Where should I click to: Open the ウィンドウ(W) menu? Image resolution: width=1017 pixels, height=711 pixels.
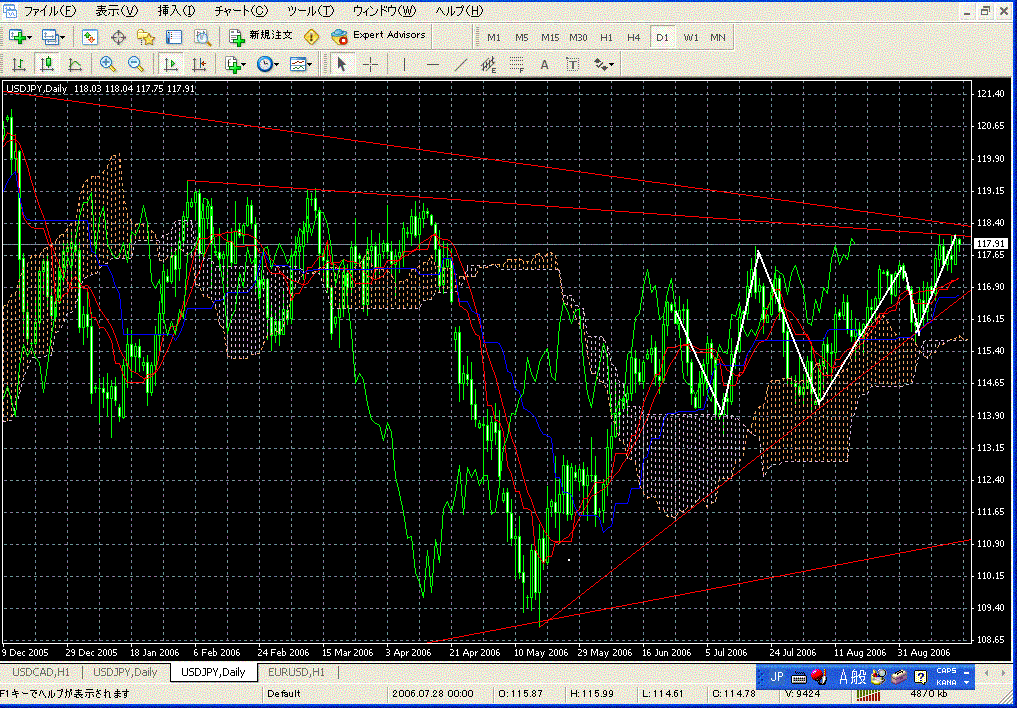click(385, 11)
